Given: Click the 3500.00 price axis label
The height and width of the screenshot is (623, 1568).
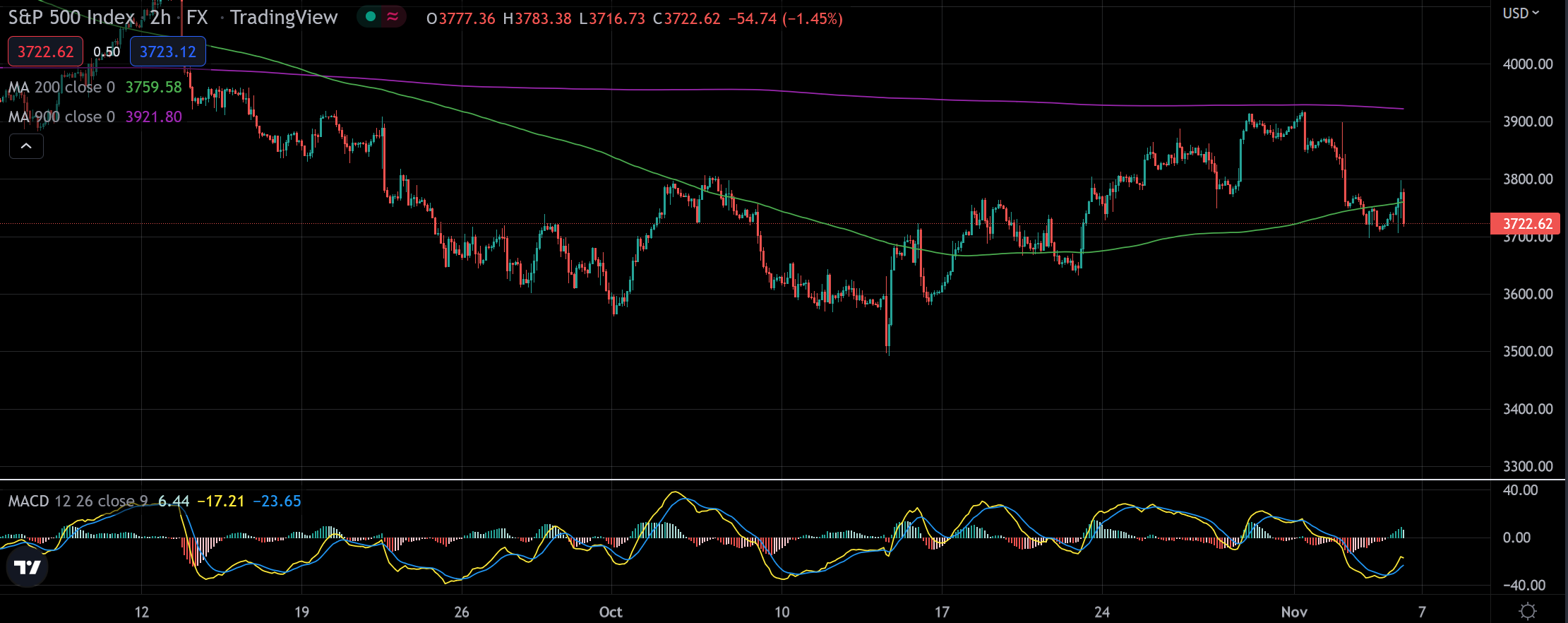Looking at the screenshot, I should 1528,352.
